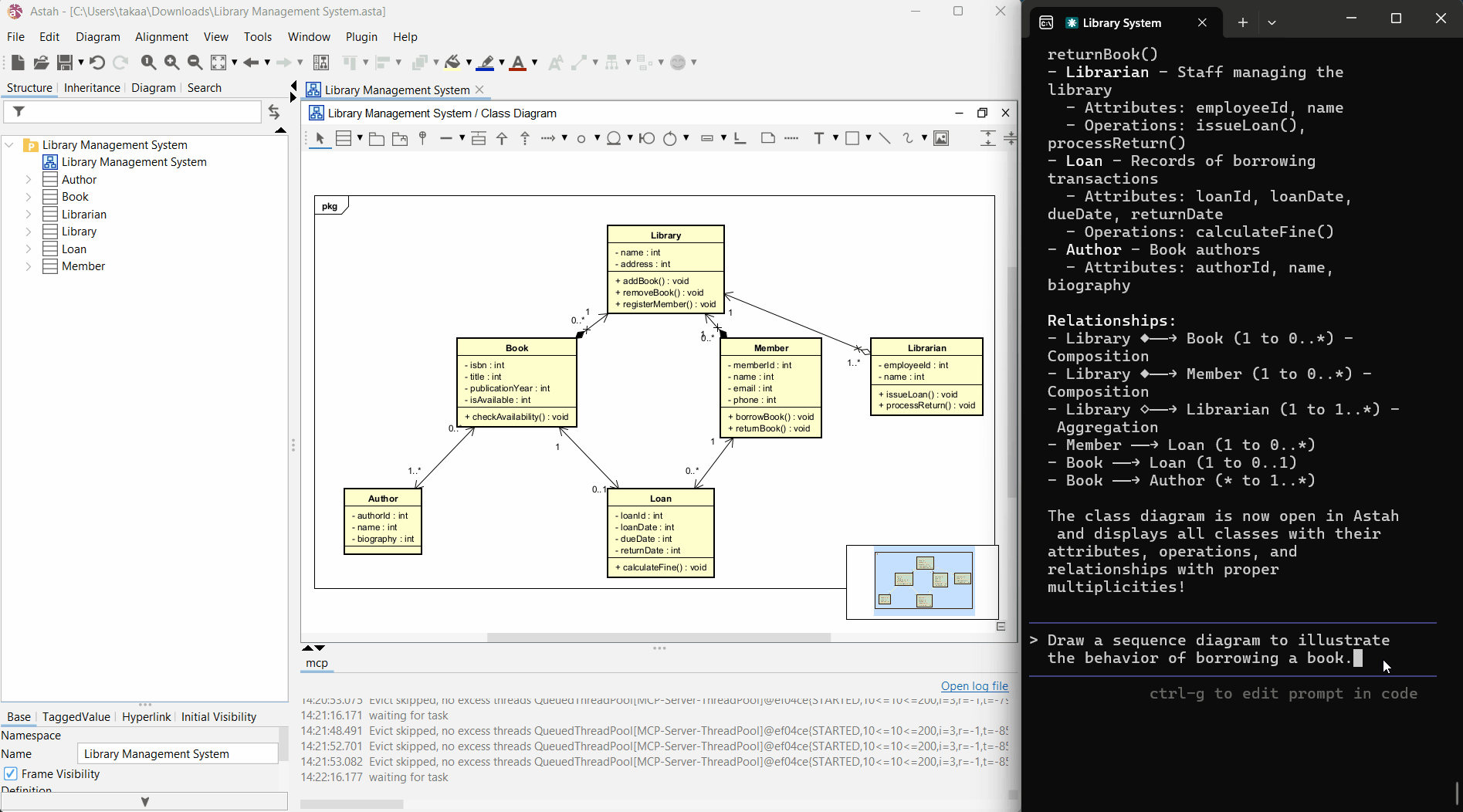
Task: Click the Open log file link
Action: click(x=974, y=686)
